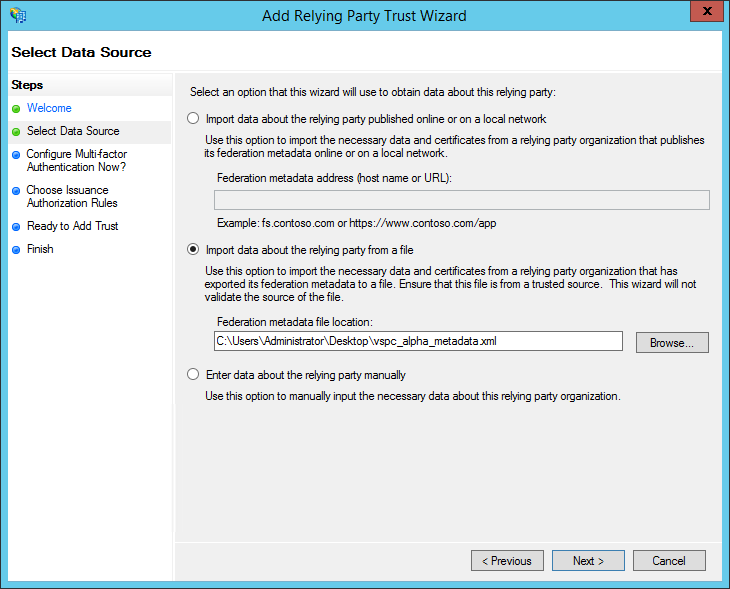Click the blue bullet beside Configure Multi-factor Authentication
The height and width of the screenshot is (589, 730).
[16, 155]
